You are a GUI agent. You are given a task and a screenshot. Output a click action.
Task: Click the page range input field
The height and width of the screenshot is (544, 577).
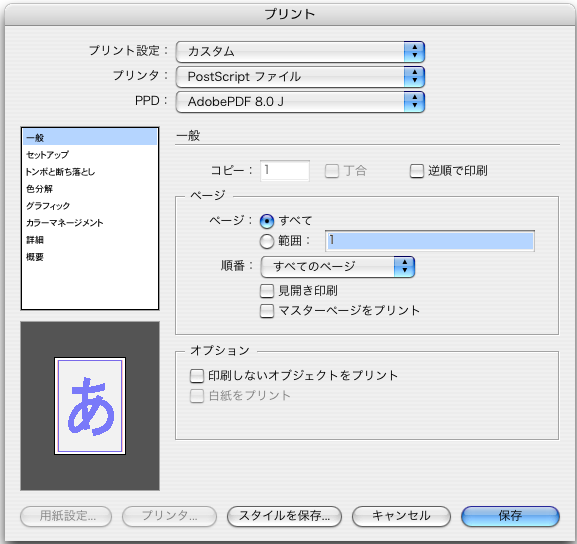(430, 241)
